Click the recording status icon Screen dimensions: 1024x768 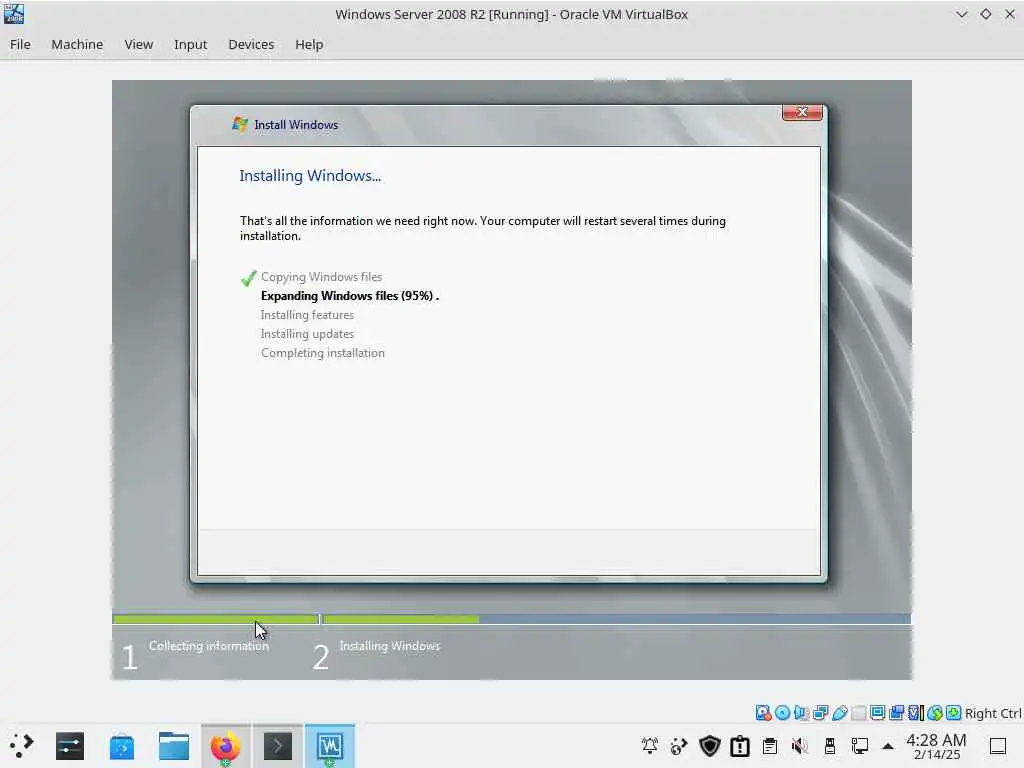[x=897, y=713]
